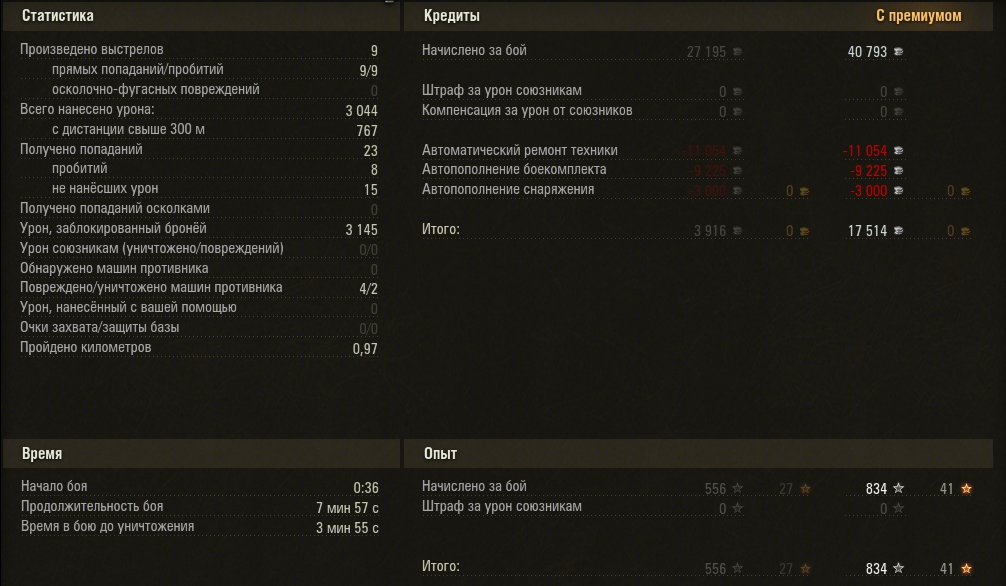Click the silver star beside 556 in Начислено за бой
The width and height of the screenshot is (1006, 586).
(738, 488)
